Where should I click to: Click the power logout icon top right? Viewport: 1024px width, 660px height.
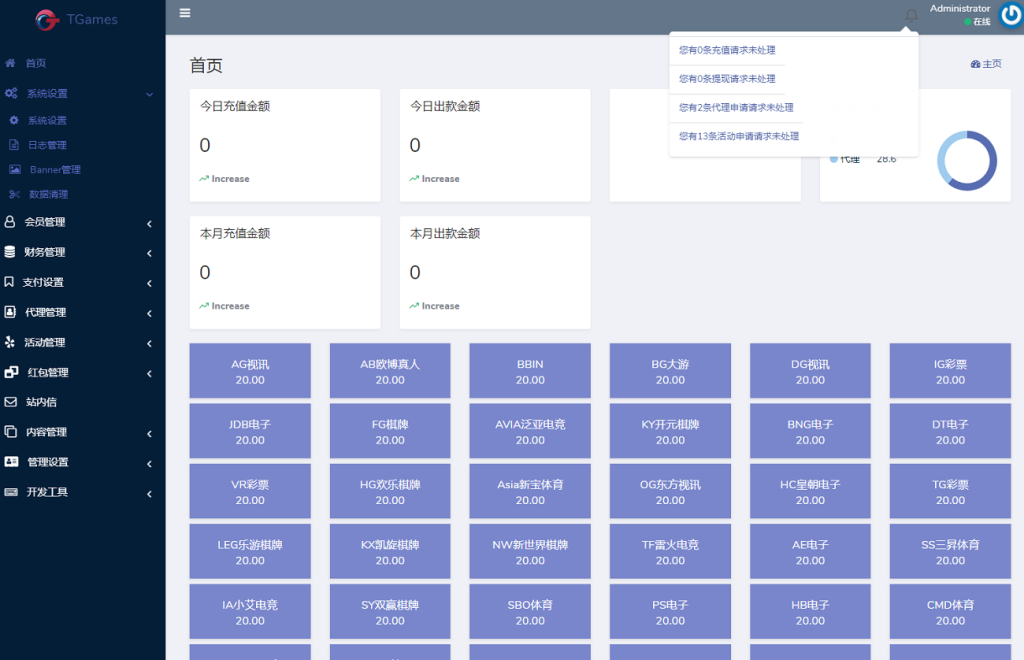pyautogui.click(x=1009, y=15)
